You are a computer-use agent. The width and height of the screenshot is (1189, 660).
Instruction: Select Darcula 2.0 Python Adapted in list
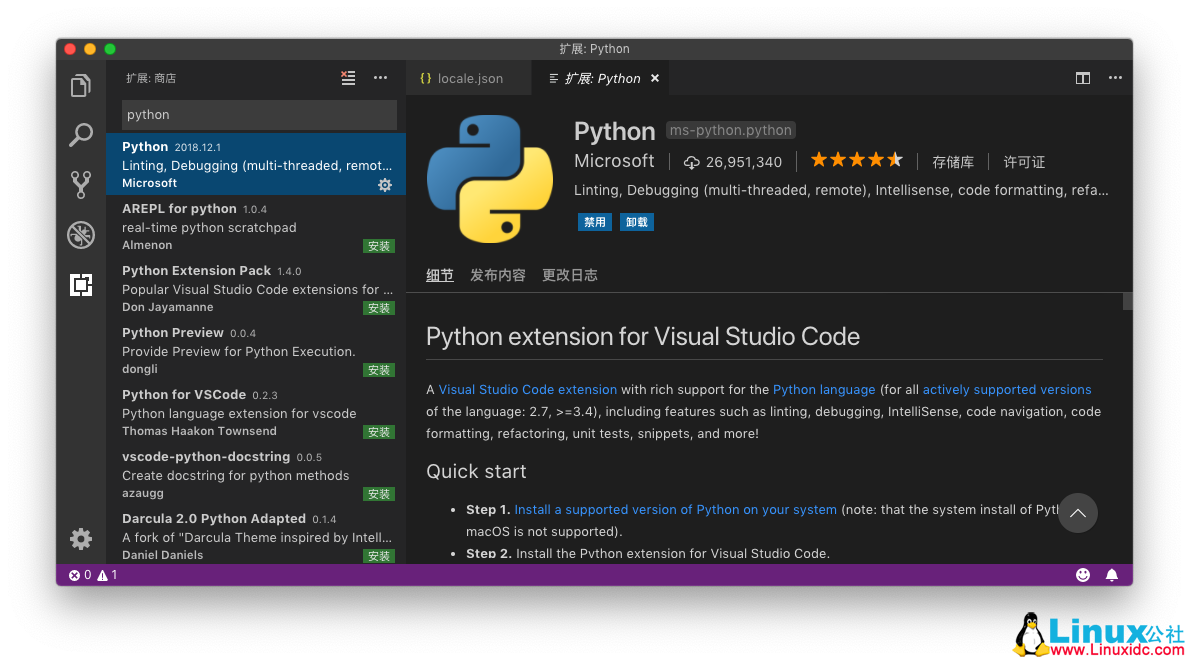click(x=256, y=536)
